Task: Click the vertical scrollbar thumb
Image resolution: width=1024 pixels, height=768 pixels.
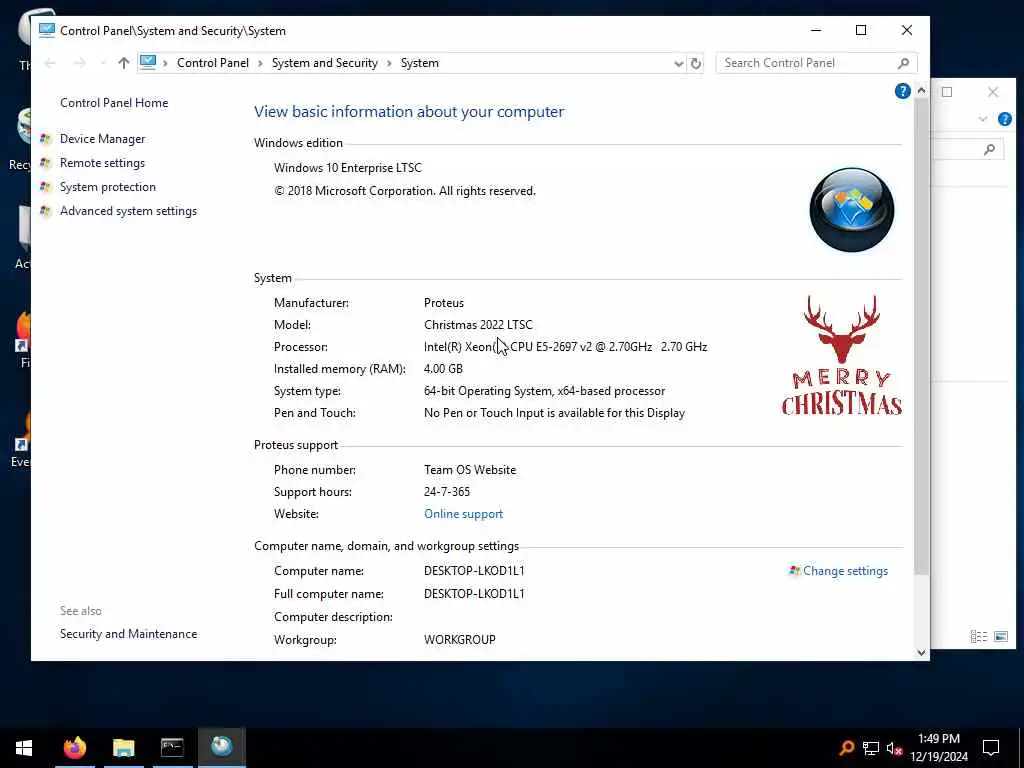Action: click(921, 336)
